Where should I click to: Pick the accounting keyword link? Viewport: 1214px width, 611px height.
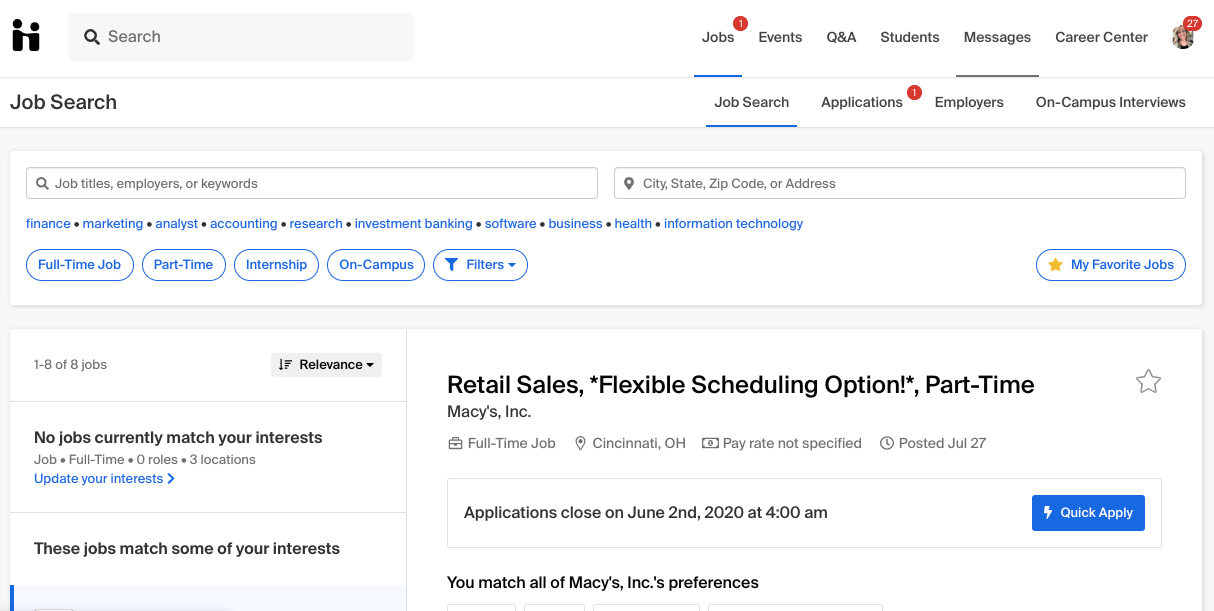pyautogui.click(x=243, y=224)
